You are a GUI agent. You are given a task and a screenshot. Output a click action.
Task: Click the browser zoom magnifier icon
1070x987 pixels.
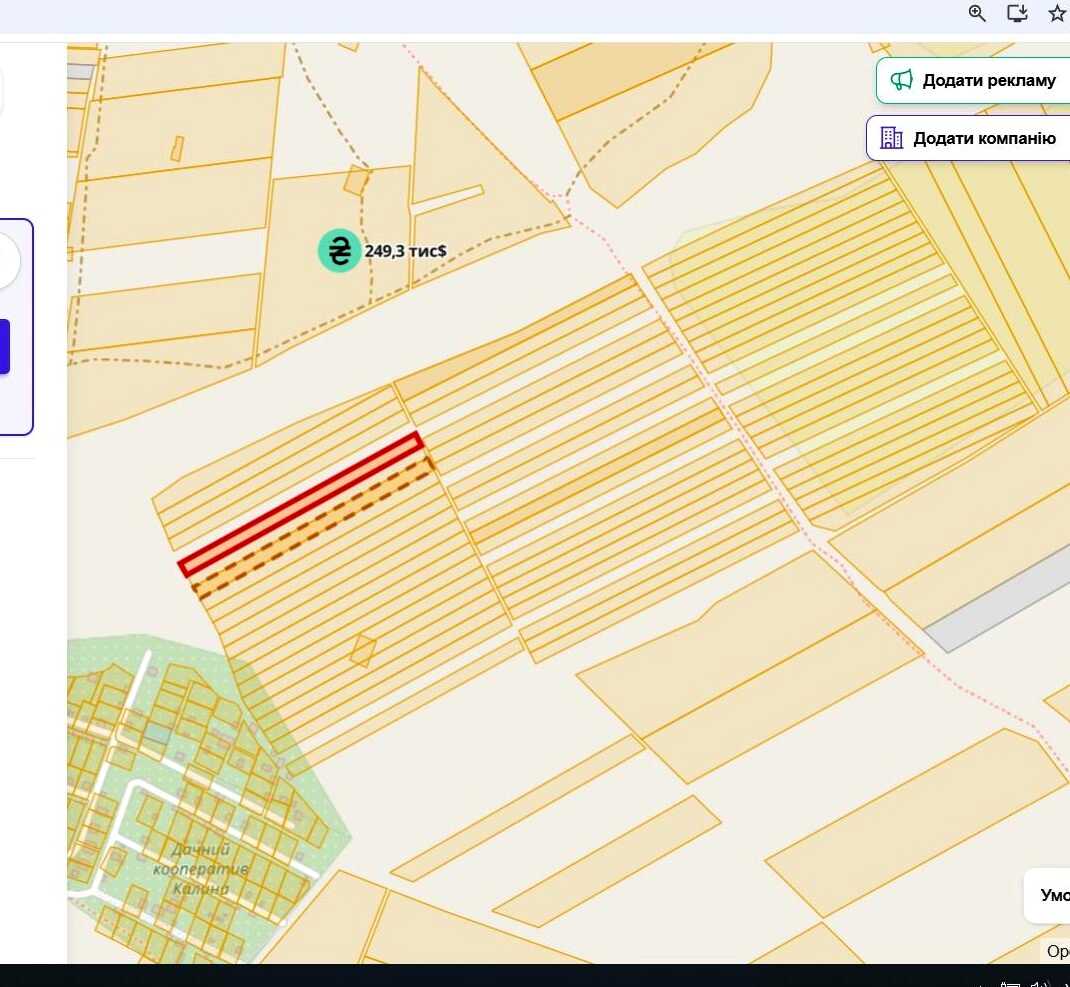click(x=977, y=13)
